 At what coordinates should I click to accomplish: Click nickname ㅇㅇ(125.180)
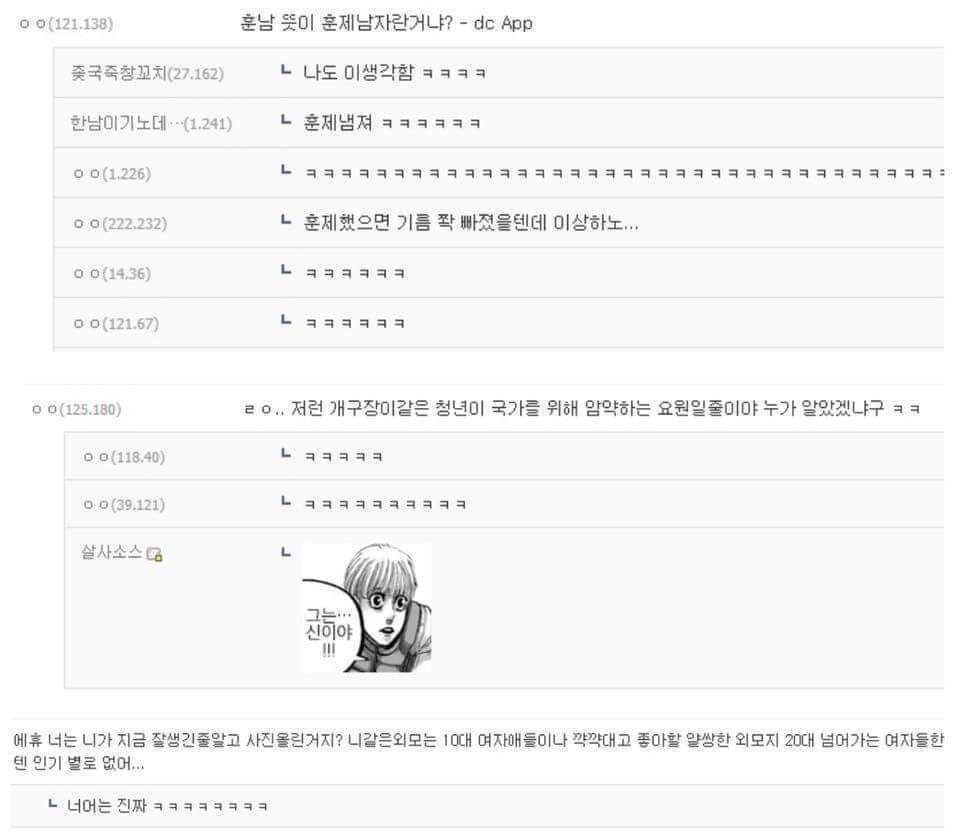[77, 409]
